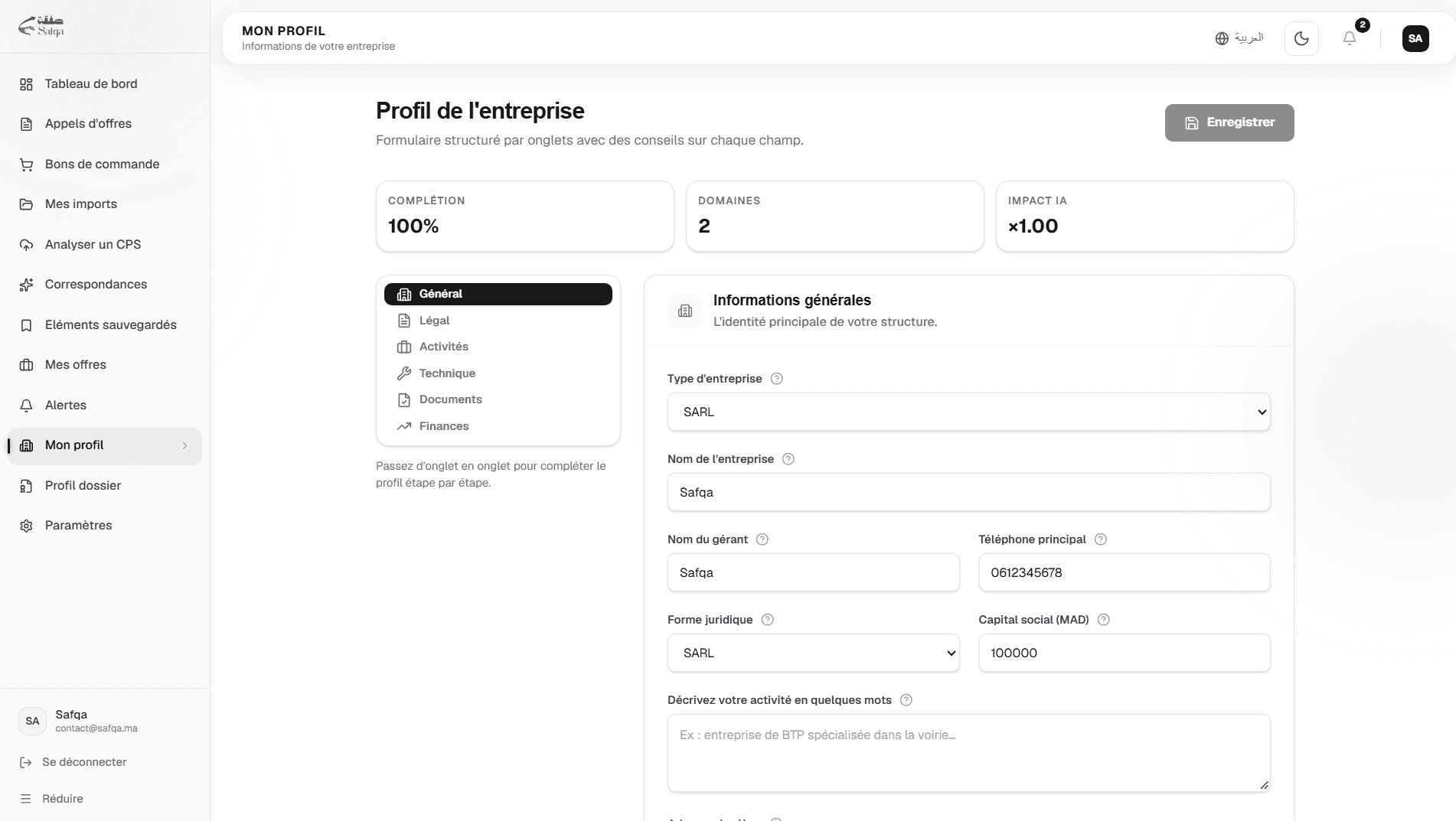Screen dimensions: 1456x821
Task: Open Analyser un CPS page
Action: click(105, 245)
